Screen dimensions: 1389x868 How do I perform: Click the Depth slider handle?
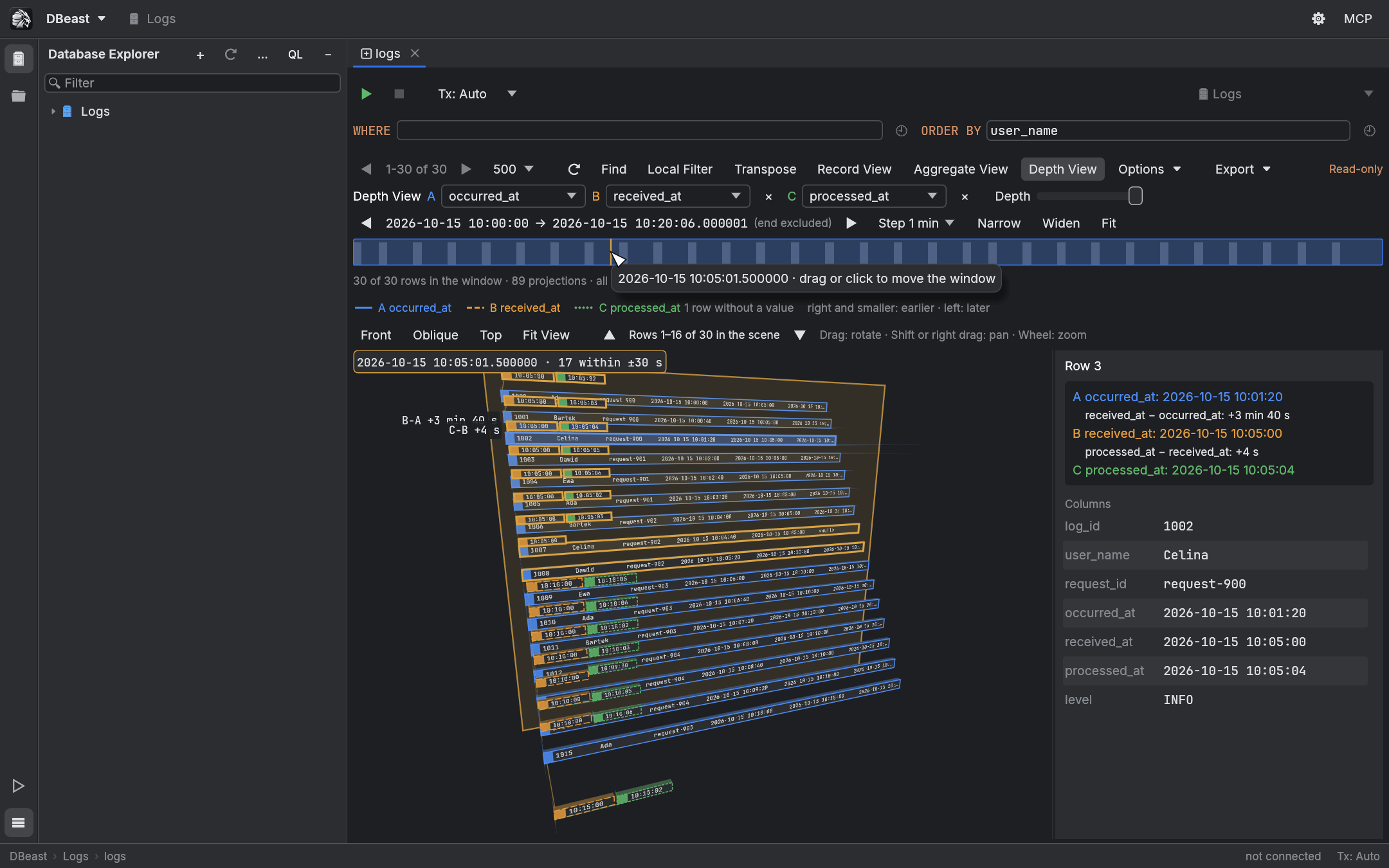[x=1136, y=196]
